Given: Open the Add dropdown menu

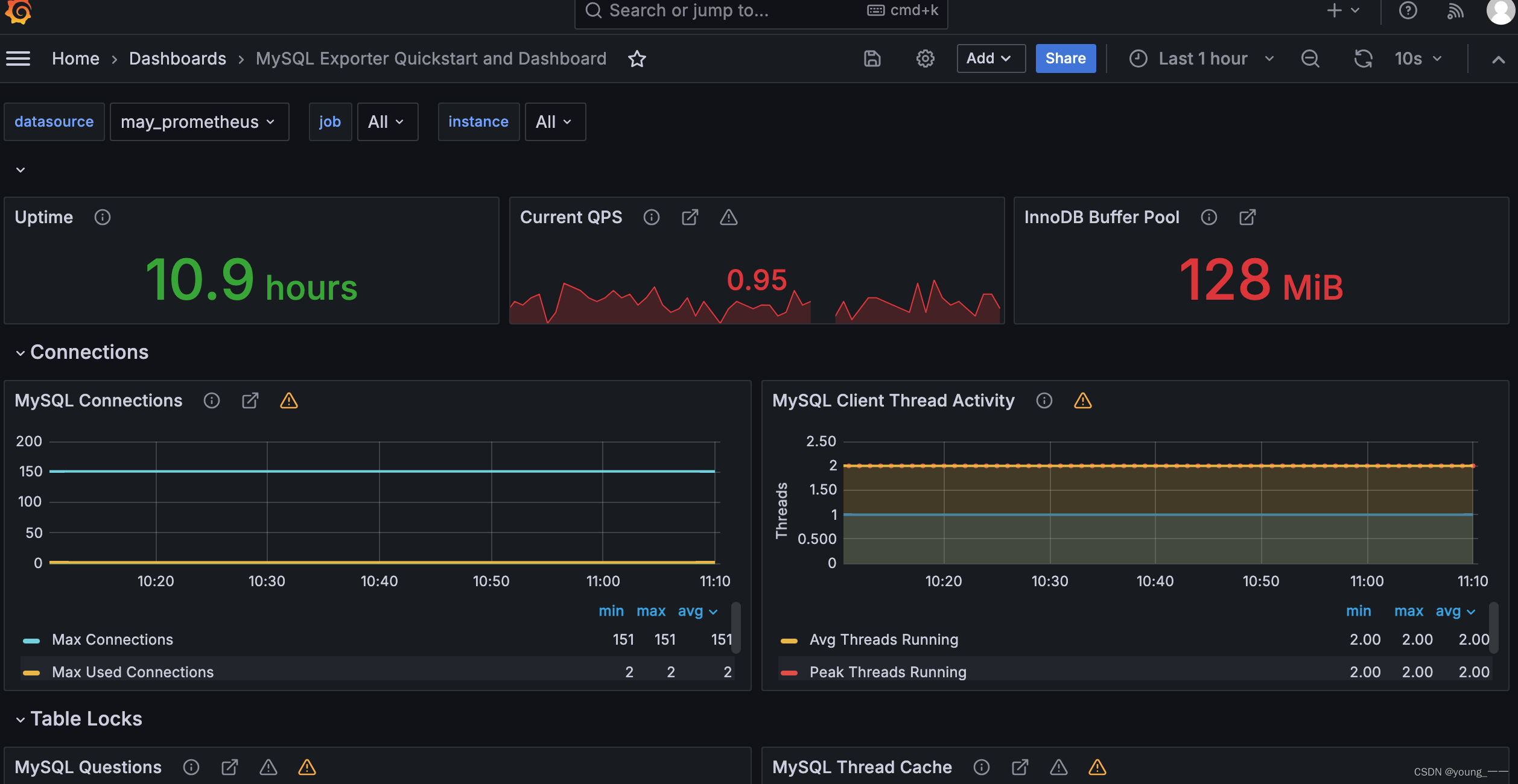Looking at the screenshot, I should [x=991, y=58].
